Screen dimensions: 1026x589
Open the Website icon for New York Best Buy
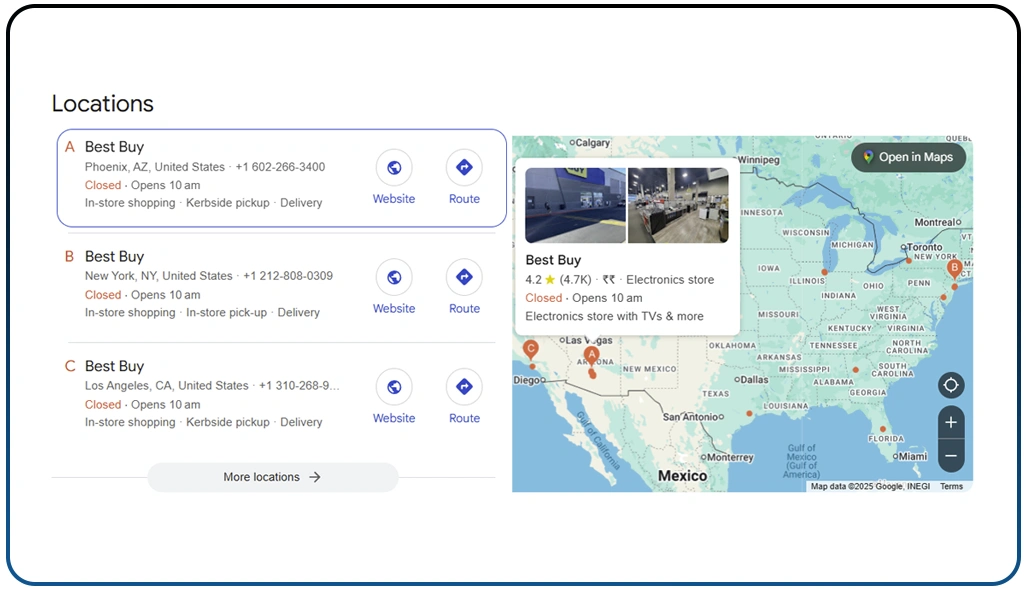393,277
